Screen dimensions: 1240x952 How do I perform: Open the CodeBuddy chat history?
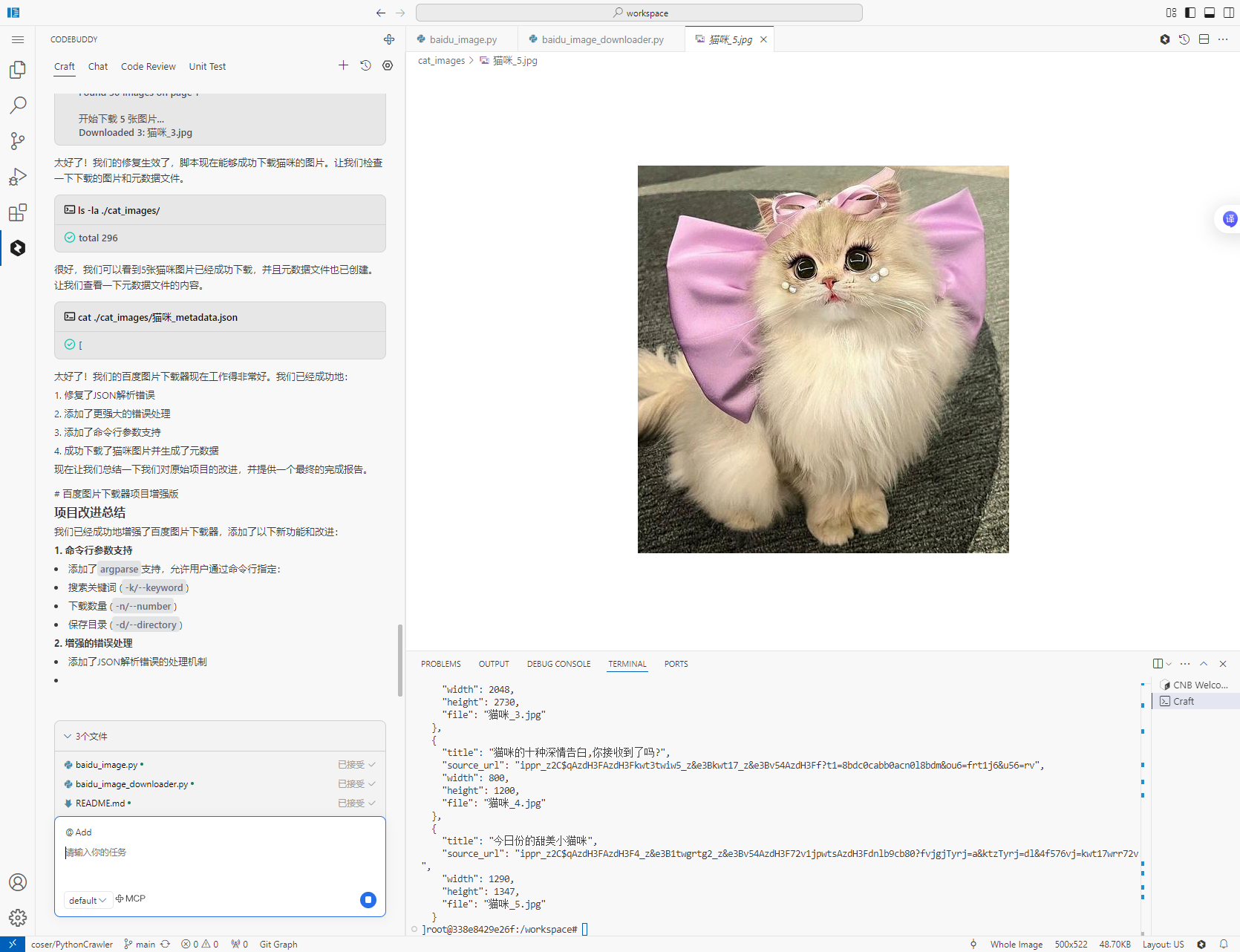(x=365, y=65)
